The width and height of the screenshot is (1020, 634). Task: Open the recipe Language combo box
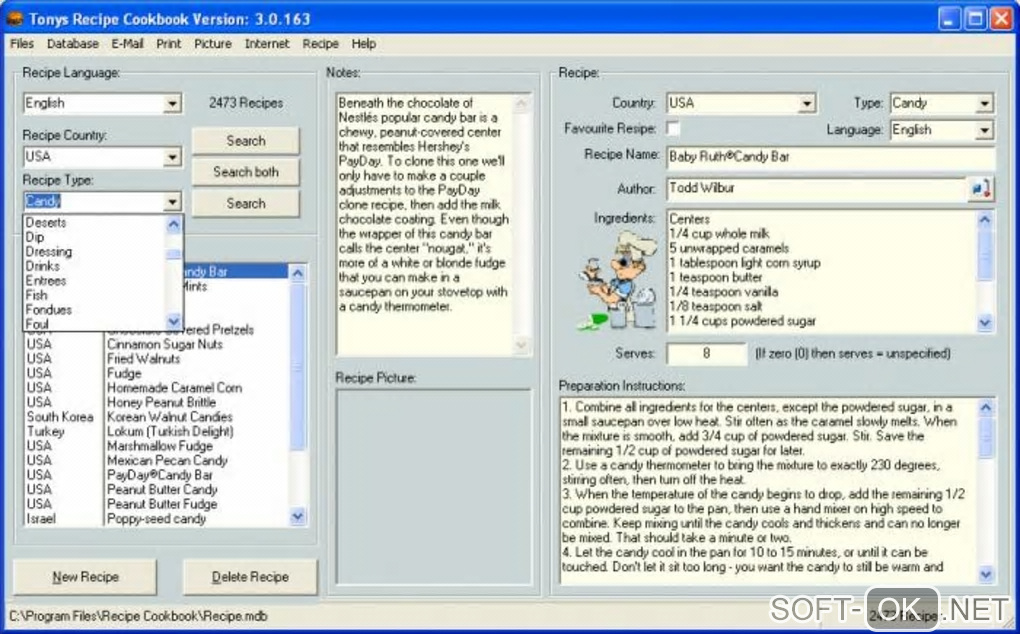984,130
